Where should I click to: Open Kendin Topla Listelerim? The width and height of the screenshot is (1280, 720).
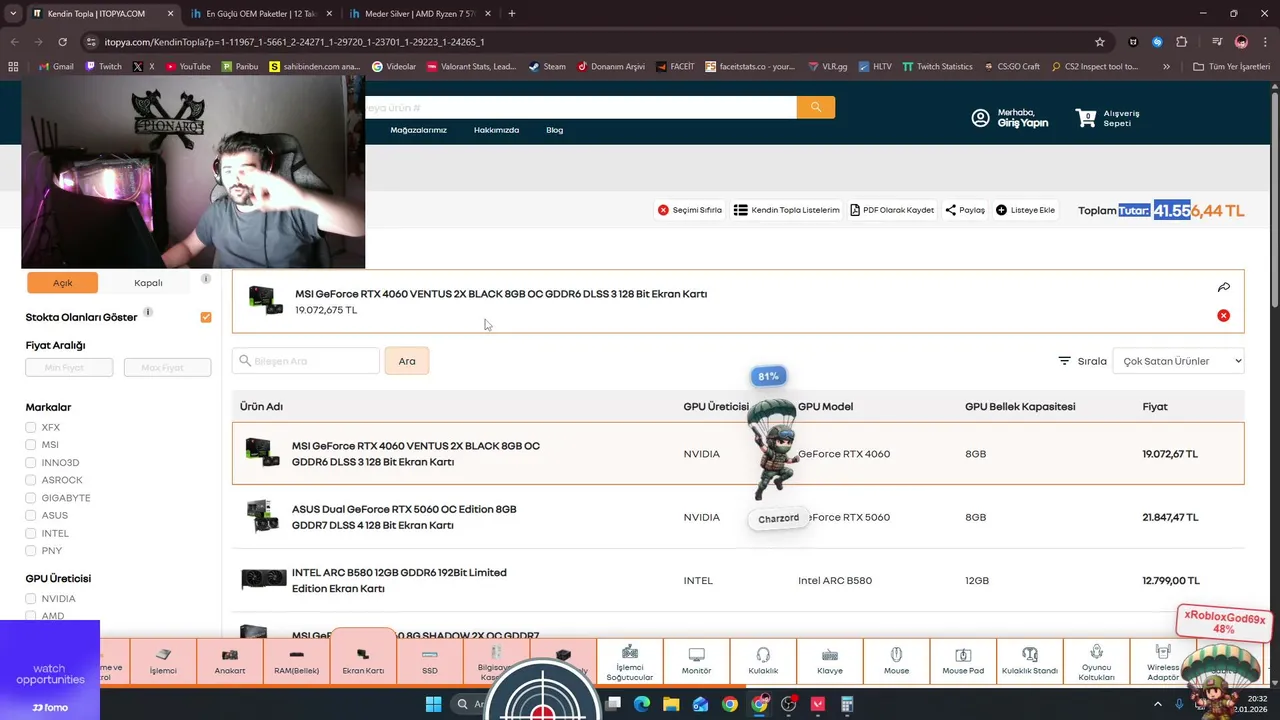[x=786, y=210]
